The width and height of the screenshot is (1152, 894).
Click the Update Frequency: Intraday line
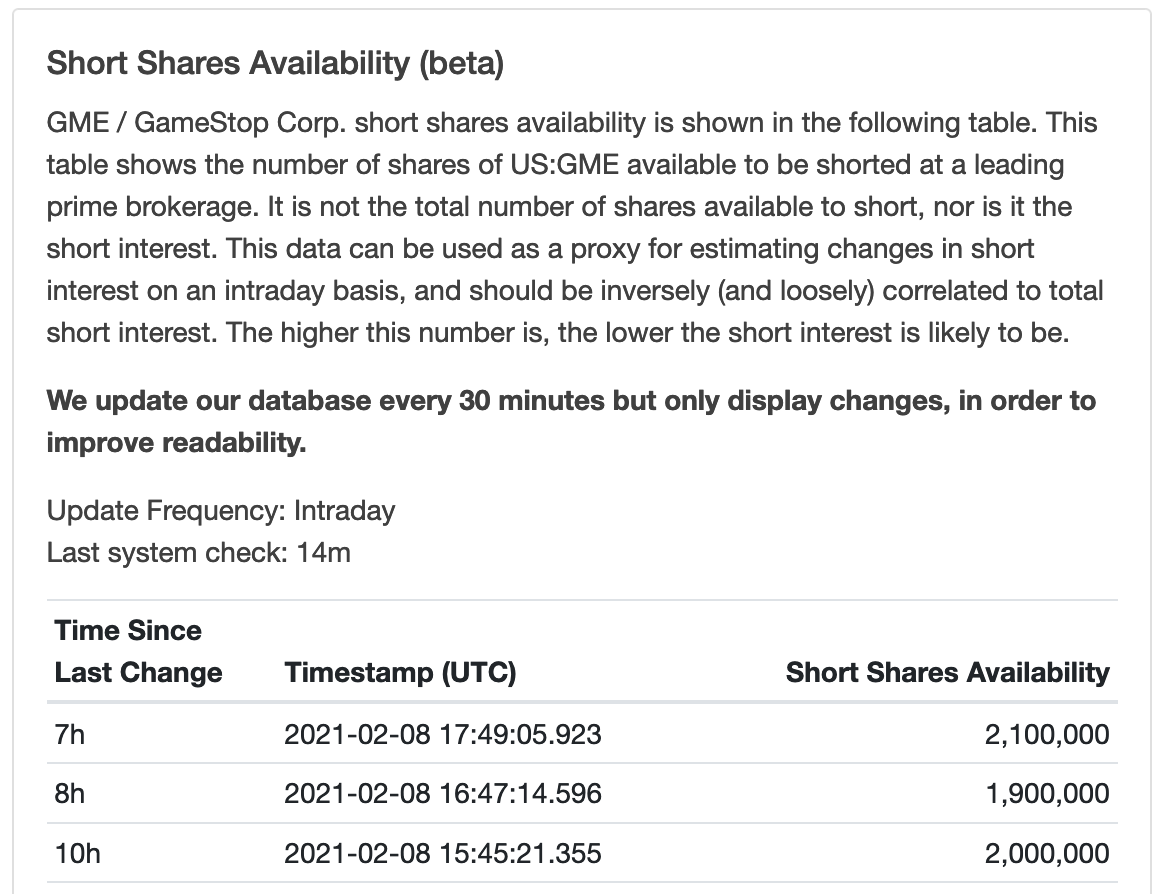[220, 511]
